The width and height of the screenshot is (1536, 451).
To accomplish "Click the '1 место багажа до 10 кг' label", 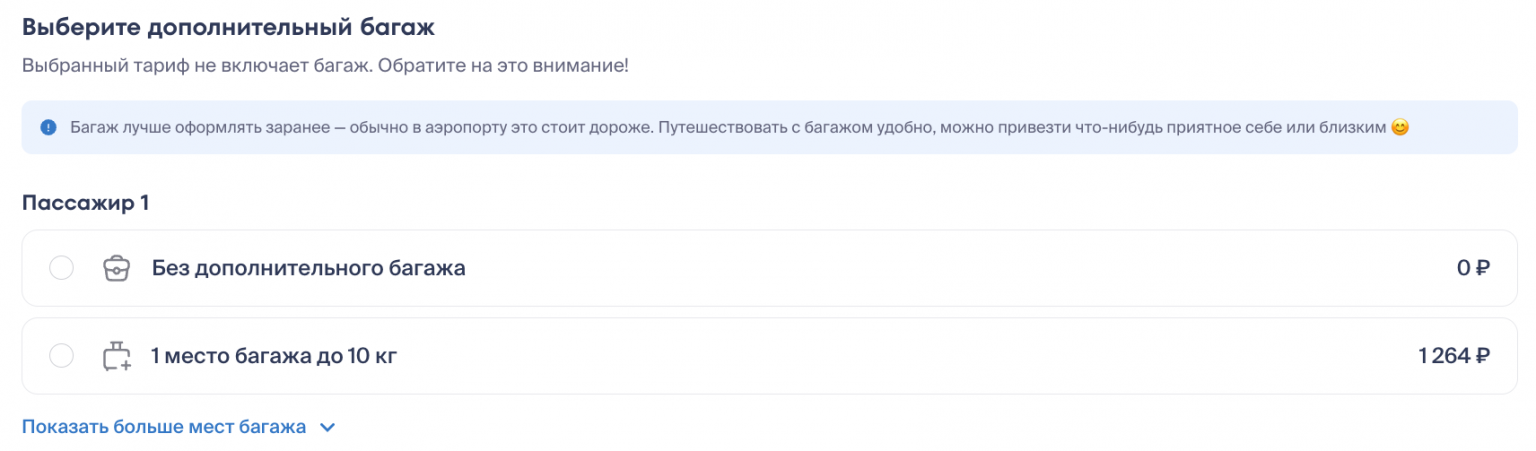I will [274, 356].
